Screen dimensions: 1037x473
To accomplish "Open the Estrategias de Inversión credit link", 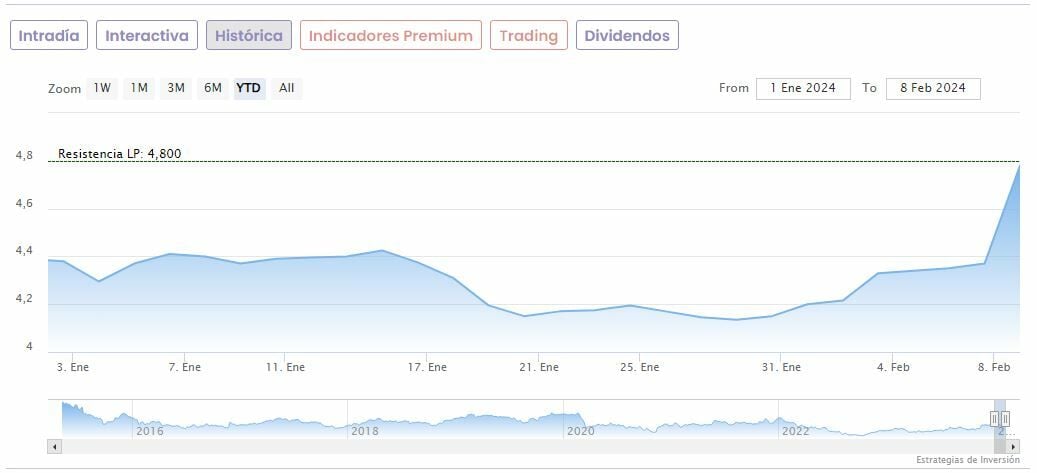I will (967, 460).
